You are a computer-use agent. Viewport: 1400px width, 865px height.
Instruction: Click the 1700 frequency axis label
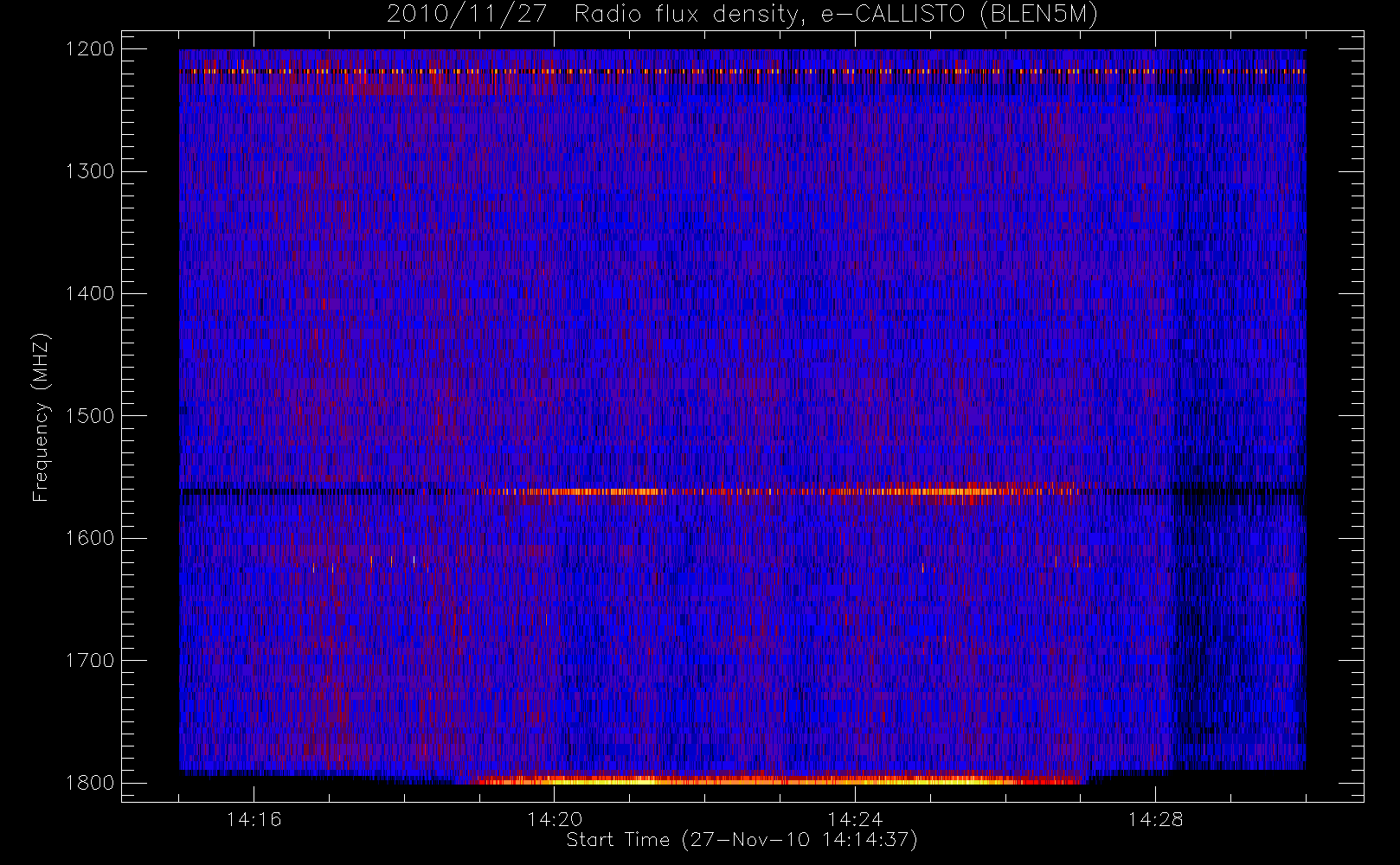pos(90,660)
